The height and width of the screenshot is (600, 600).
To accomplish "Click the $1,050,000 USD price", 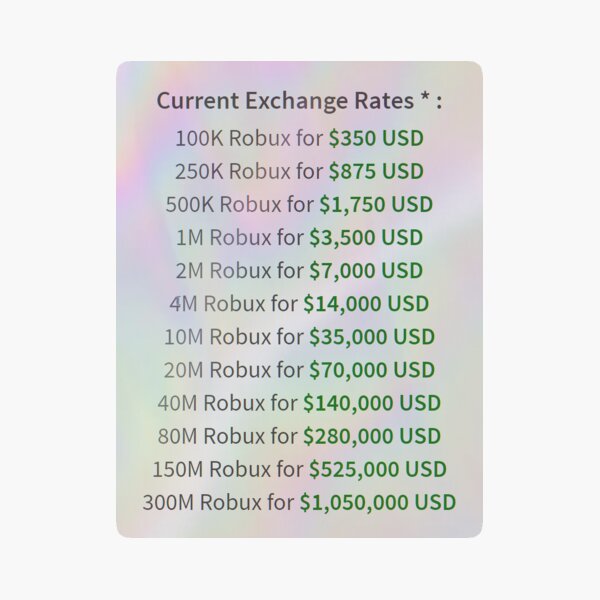I will [378, 502].
